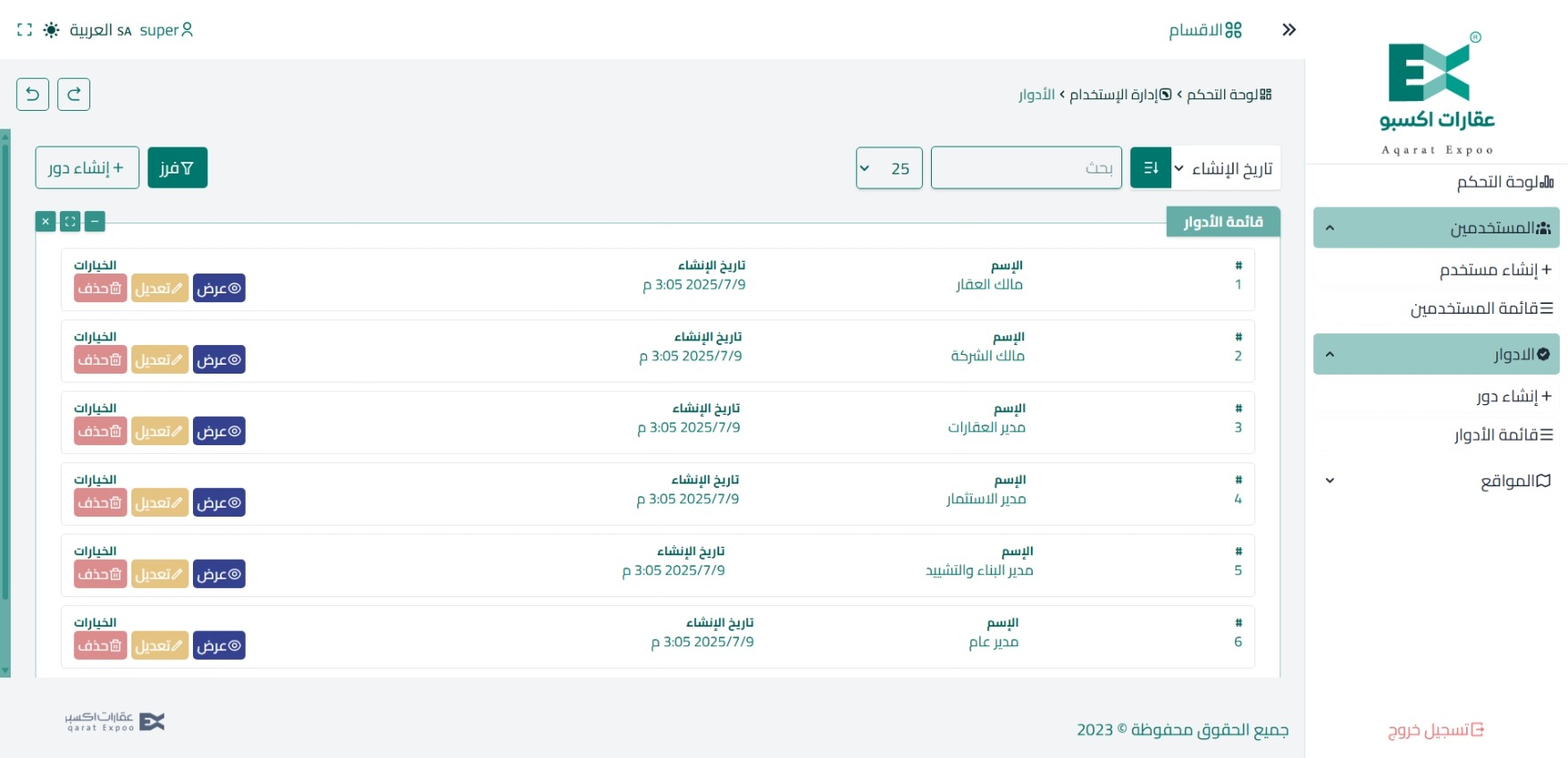Click the مالك العقار name text
1568x758 pixels.
click(989, 284)
